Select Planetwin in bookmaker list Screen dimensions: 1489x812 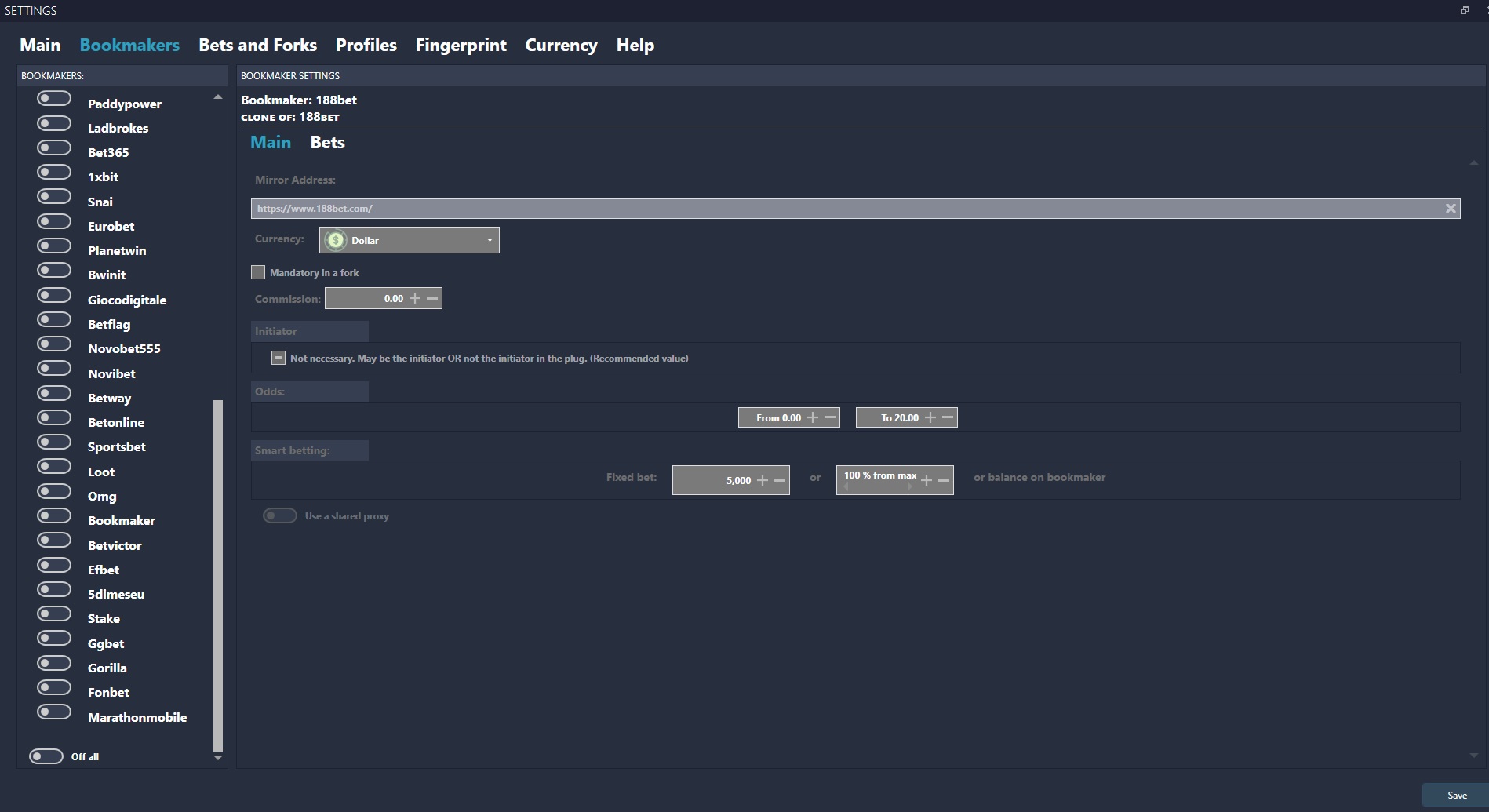click(117, 250)
